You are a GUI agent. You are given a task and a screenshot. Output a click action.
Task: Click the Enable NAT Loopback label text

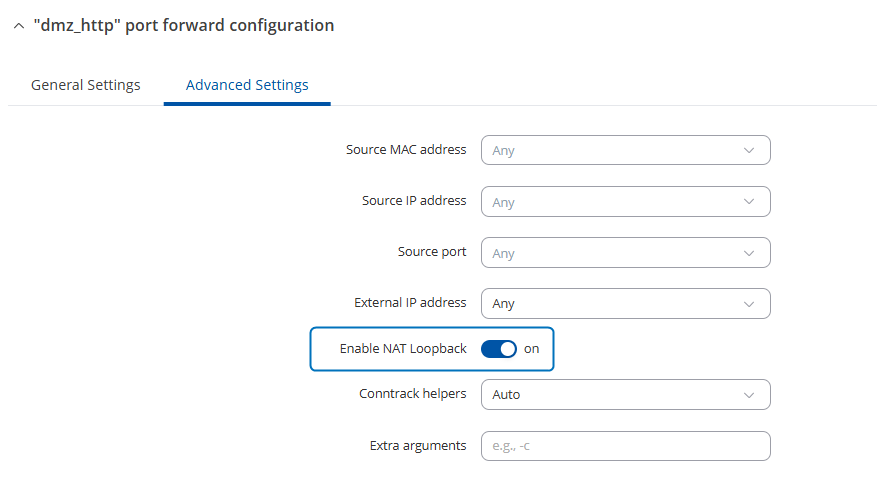click(403, 349)
